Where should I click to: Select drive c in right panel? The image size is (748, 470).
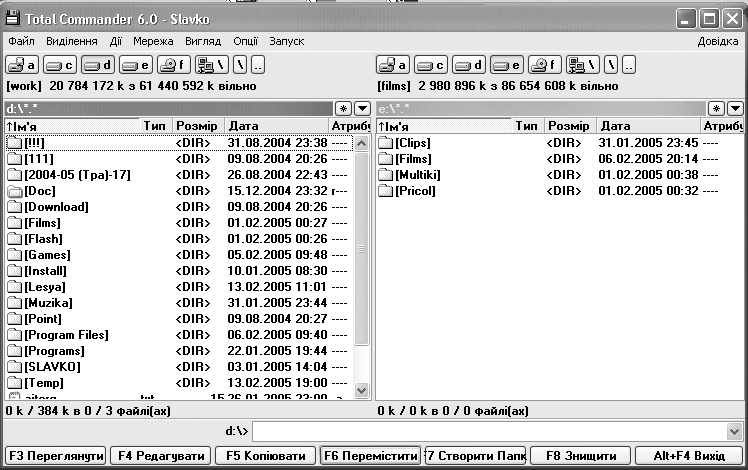(x=431, y=65)
